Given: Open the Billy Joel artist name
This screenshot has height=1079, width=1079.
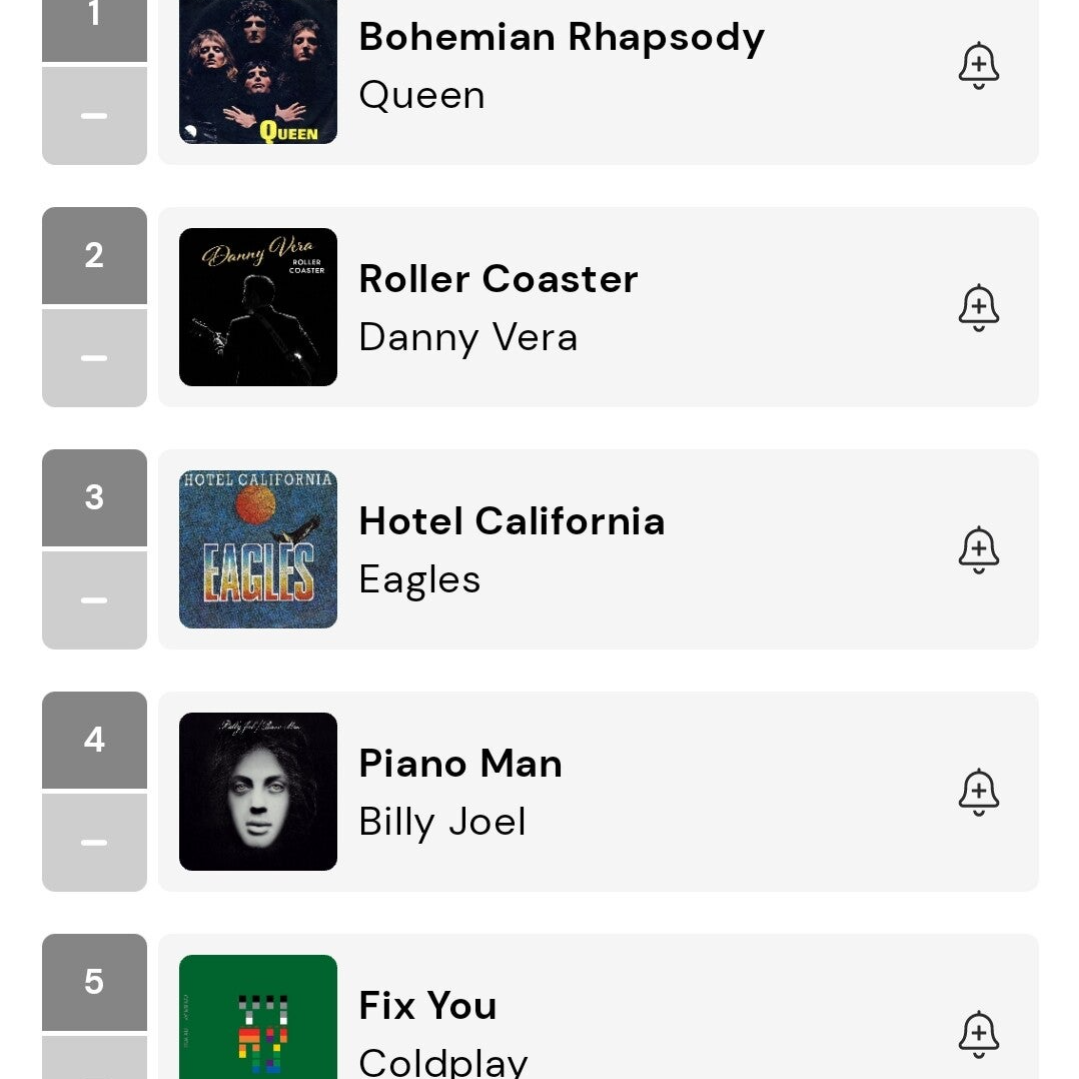Looking at the screenshot, I should [442, 822].
